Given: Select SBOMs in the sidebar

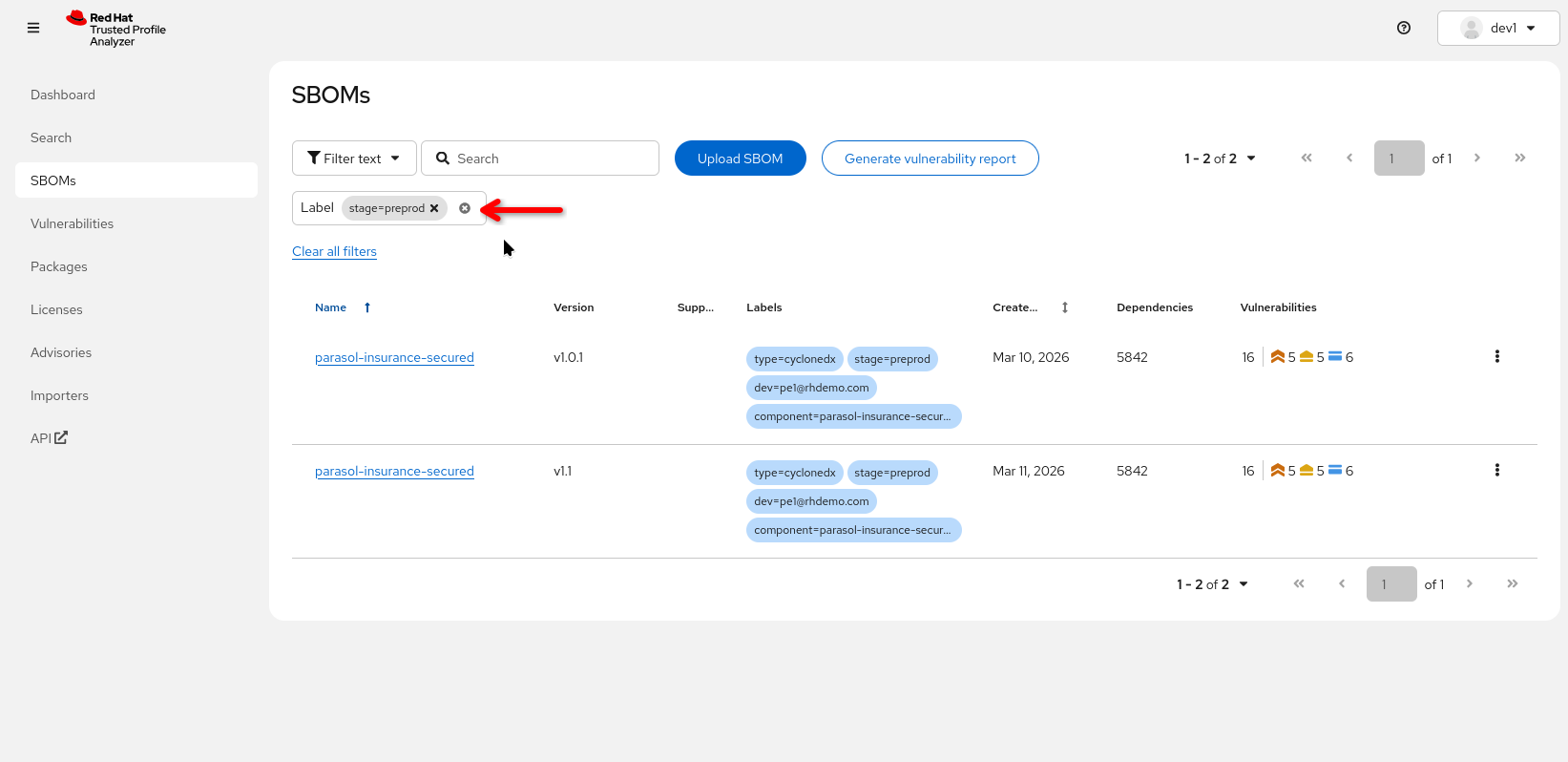Looking at the screenshot, I should [x=136, y=180].
